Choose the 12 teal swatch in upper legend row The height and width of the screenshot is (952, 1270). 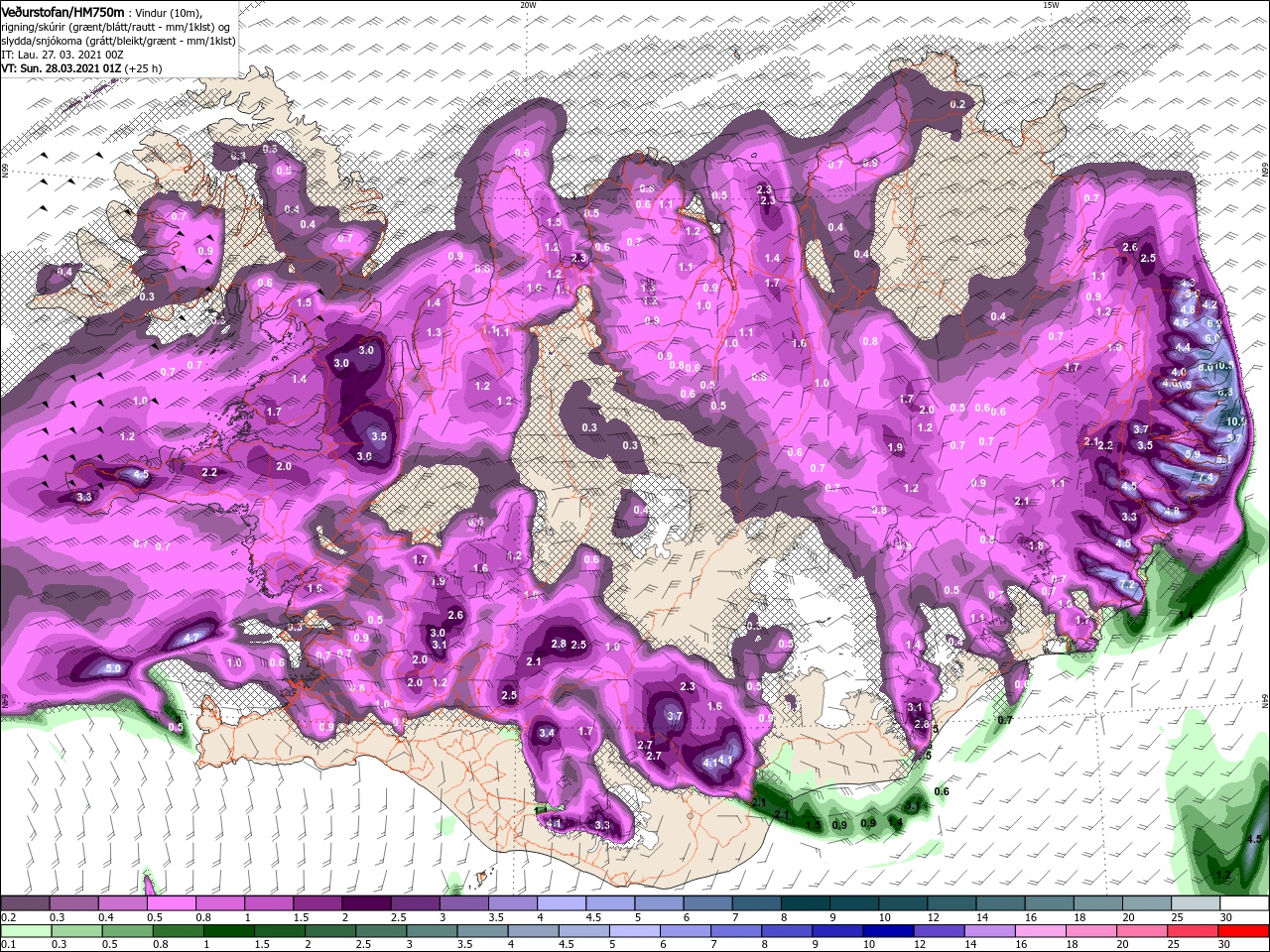(x=952, y=903)
